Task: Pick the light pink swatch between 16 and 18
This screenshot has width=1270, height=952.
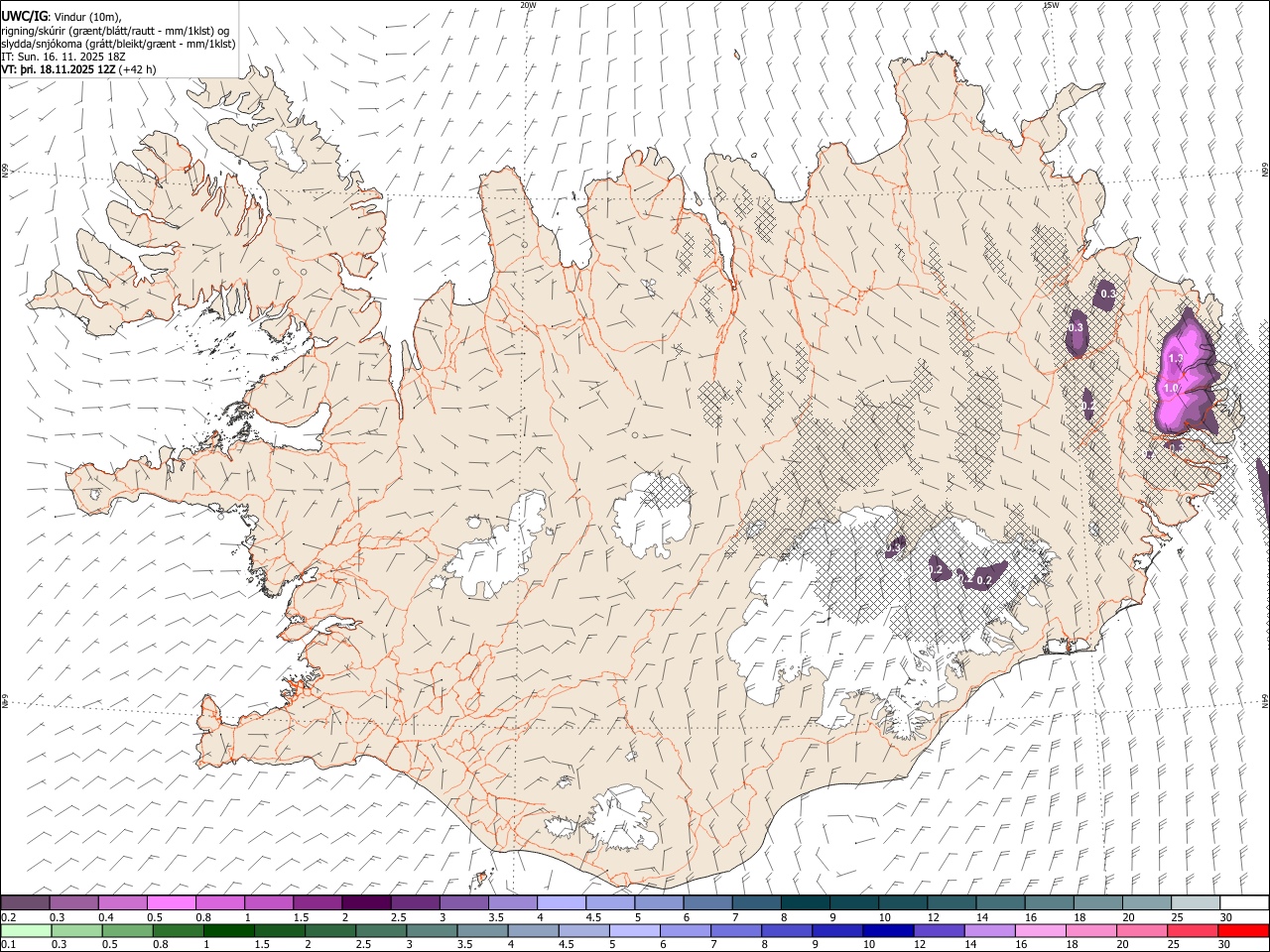Action: point(1040,930)
